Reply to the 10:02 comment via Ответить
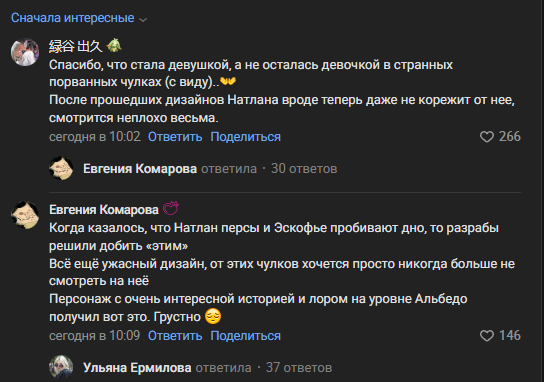 175,137
